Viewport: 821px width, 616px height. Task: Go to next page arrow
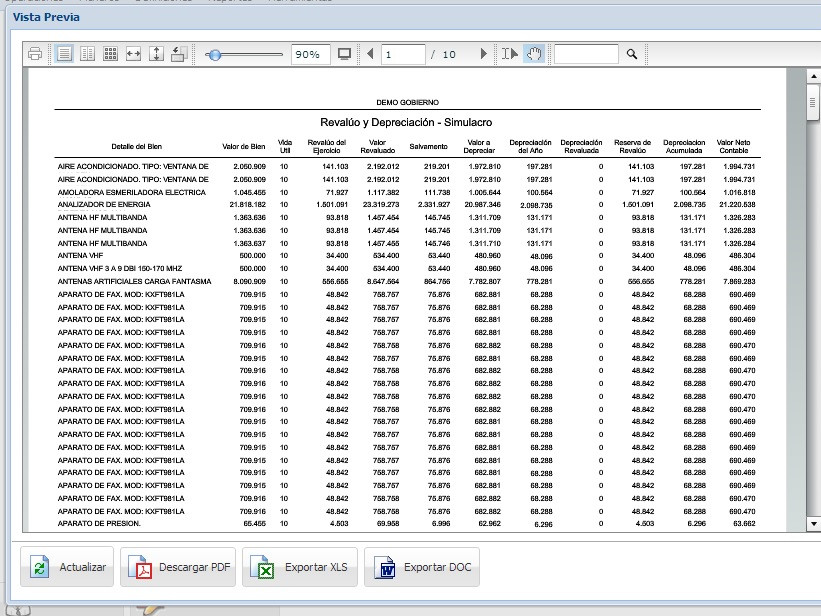483,54
